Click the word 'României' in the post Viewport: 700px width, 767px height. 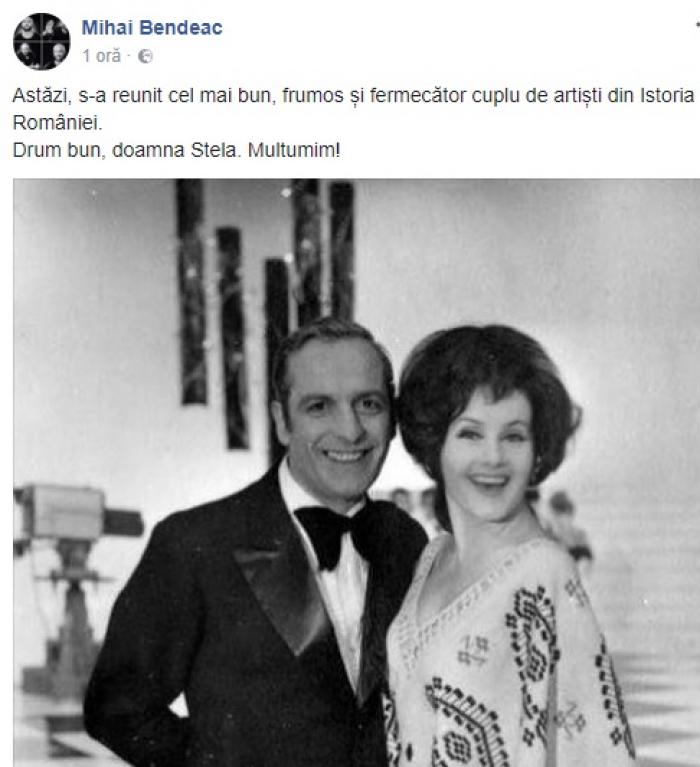pyautogui.click(x=58, y=123)
